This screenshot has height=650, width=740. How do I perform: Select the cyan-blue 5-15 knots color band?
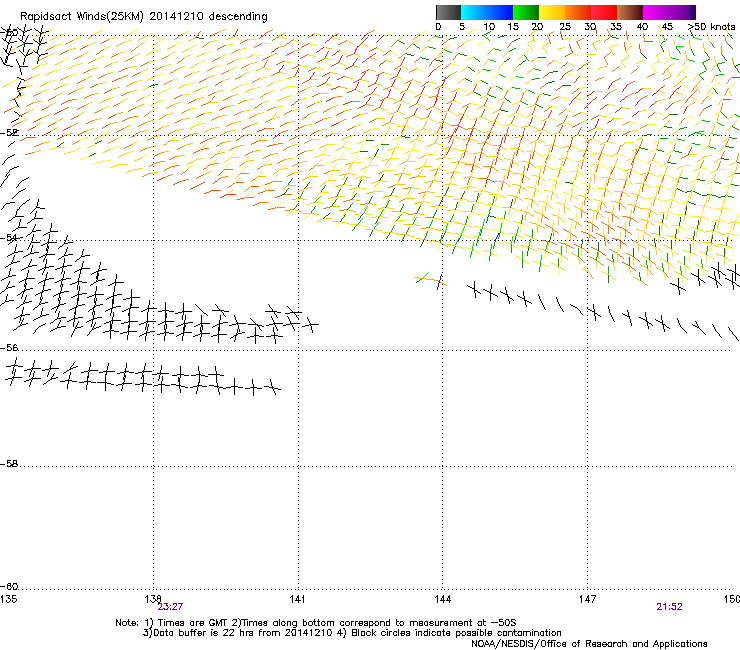pos(487,12)
